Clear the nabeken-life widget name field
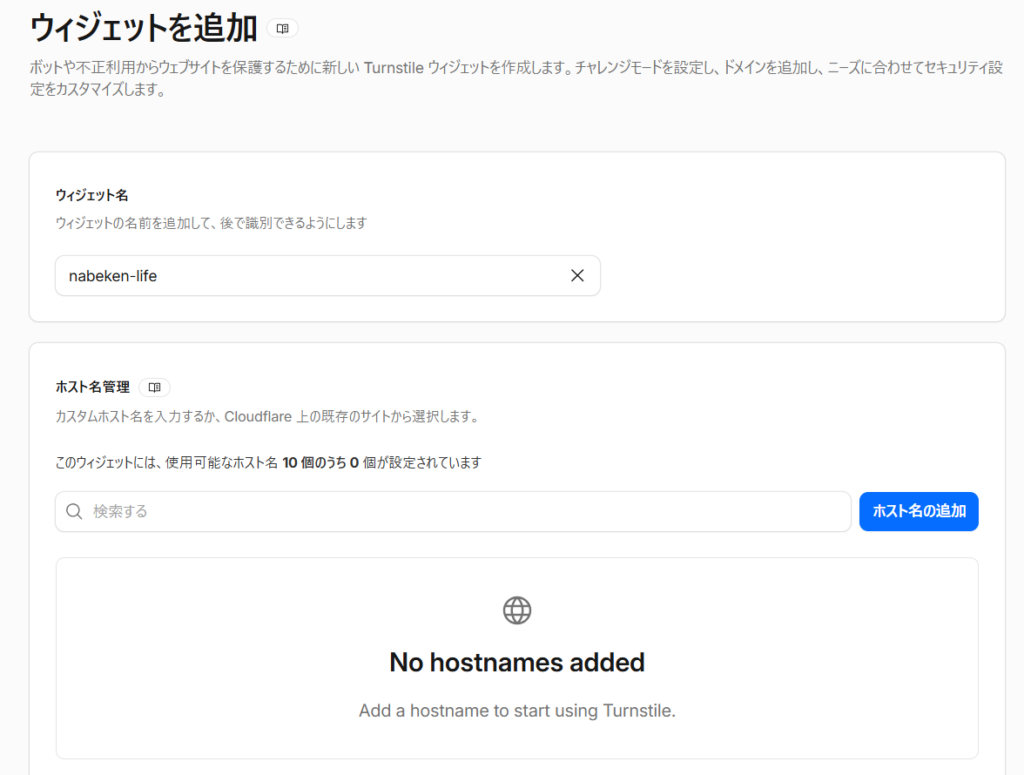Screen dimensions: 1024x775 577,276
